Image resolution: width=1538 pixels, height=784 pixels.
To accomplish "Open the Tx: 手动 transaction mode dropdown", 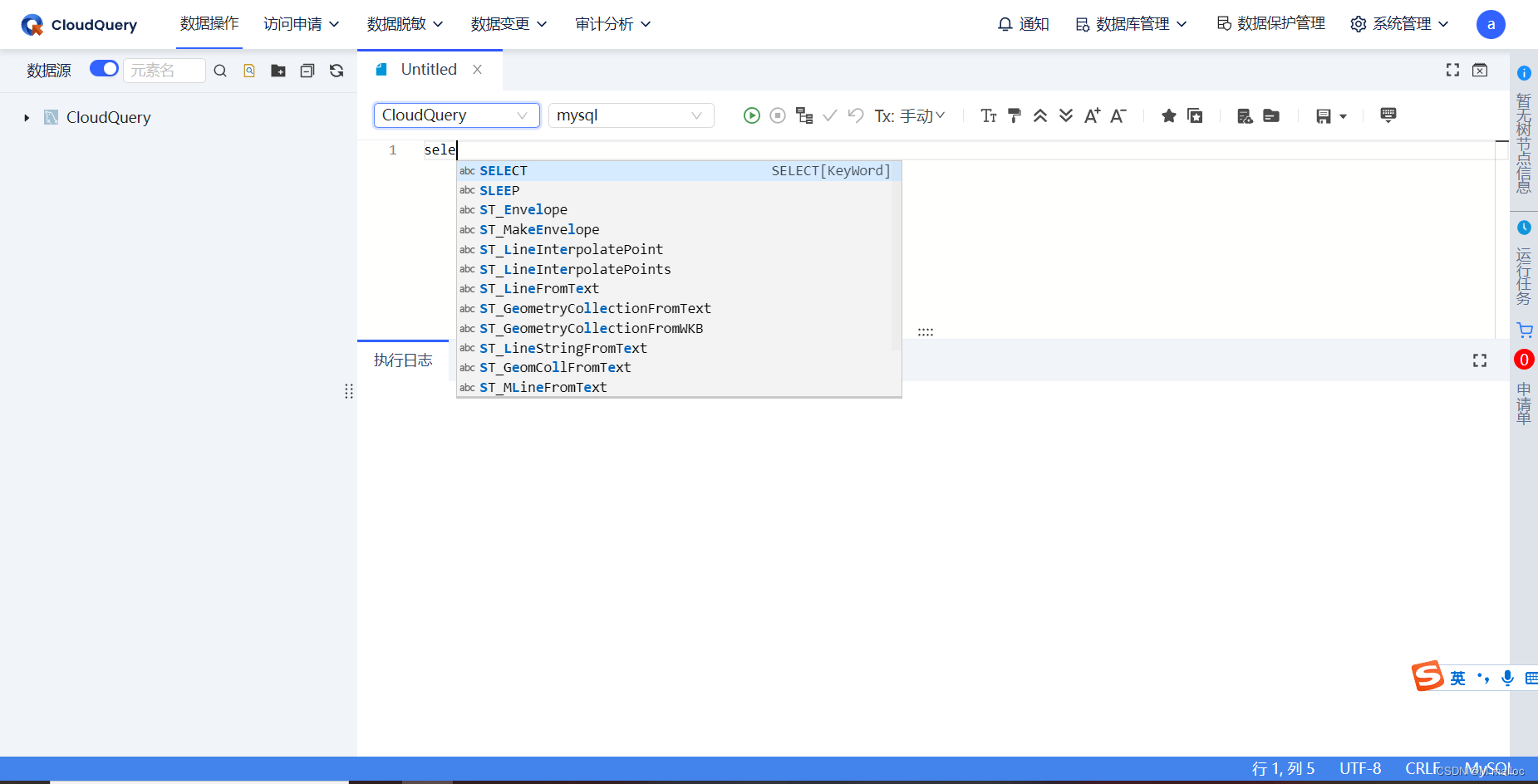I will pos(910,116).
